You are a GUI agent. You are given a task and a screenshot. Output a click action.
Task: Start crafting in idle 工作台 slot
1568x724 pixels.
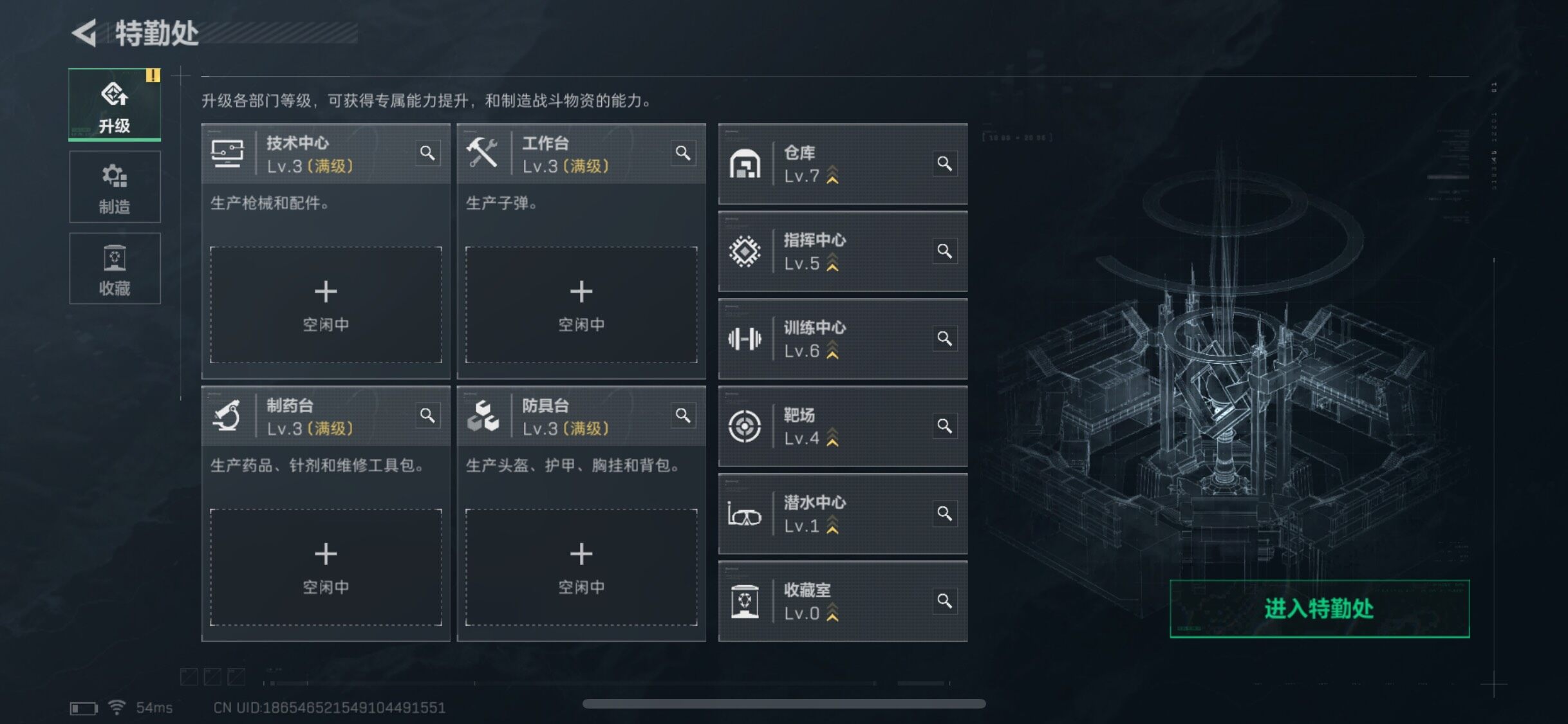[x=581, y=305]
